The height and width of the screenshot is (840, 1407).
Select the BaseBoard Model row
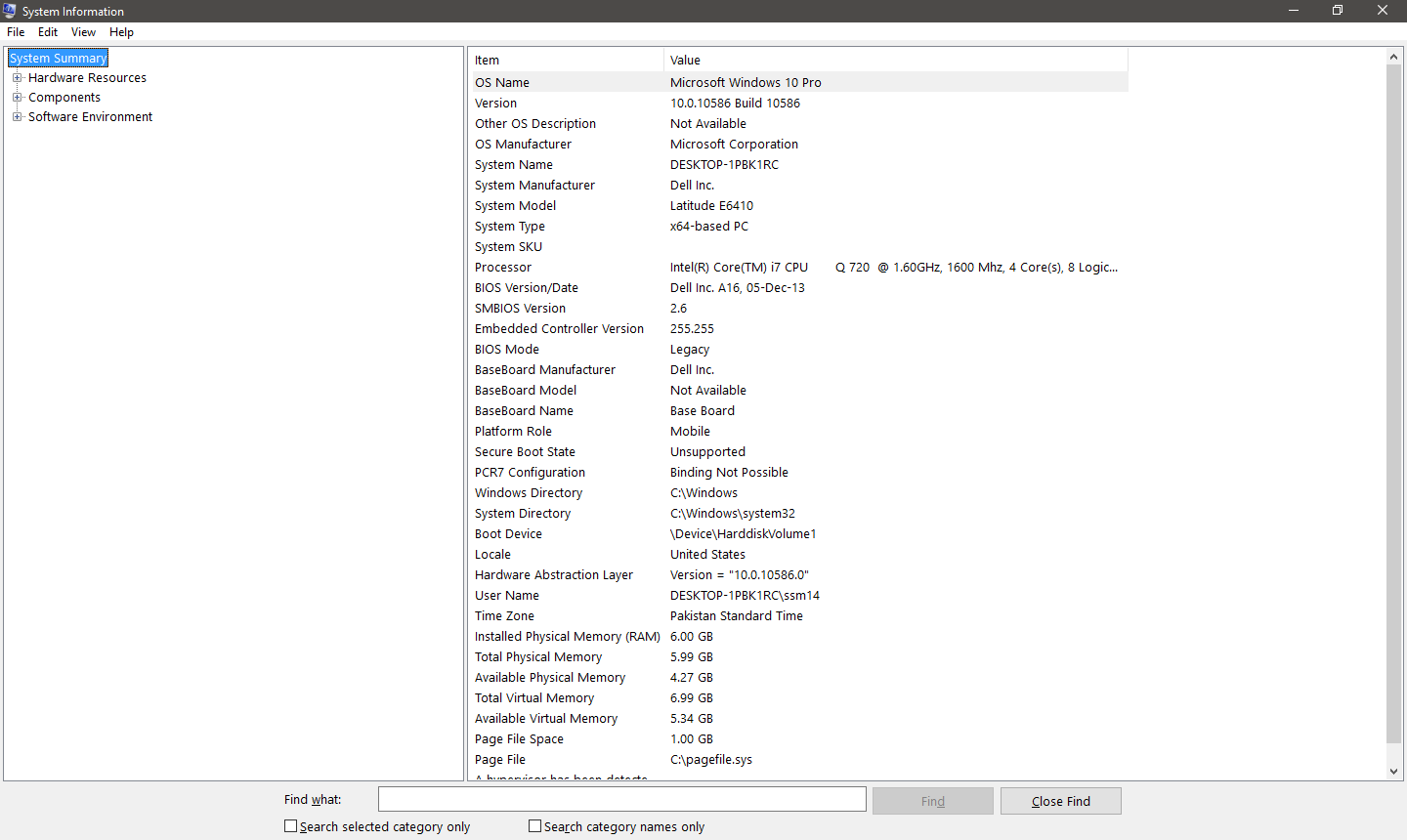tap(798, 390)
